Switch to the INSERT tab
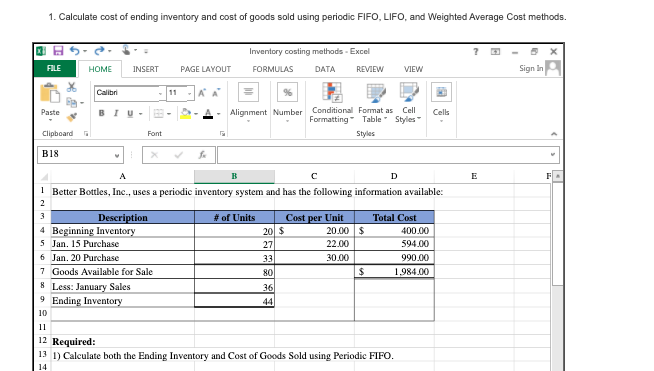The height and width of the screenshot is (371, 654). [146, 69]
